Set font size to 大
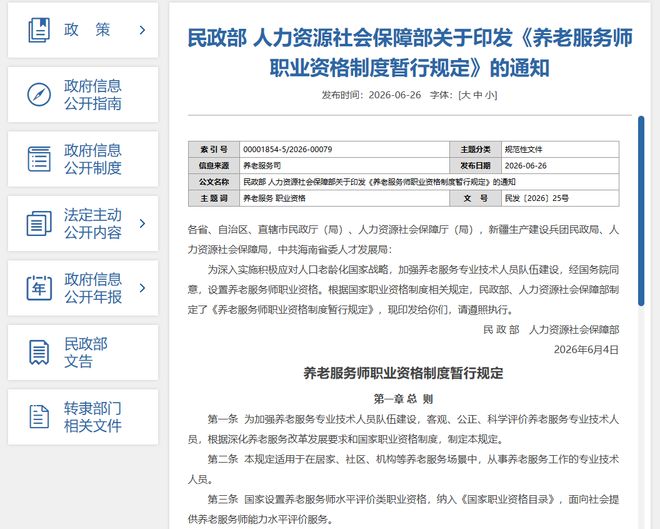This screenshot has height=529, width=660. pyautogui.click(x=466, y=95)
